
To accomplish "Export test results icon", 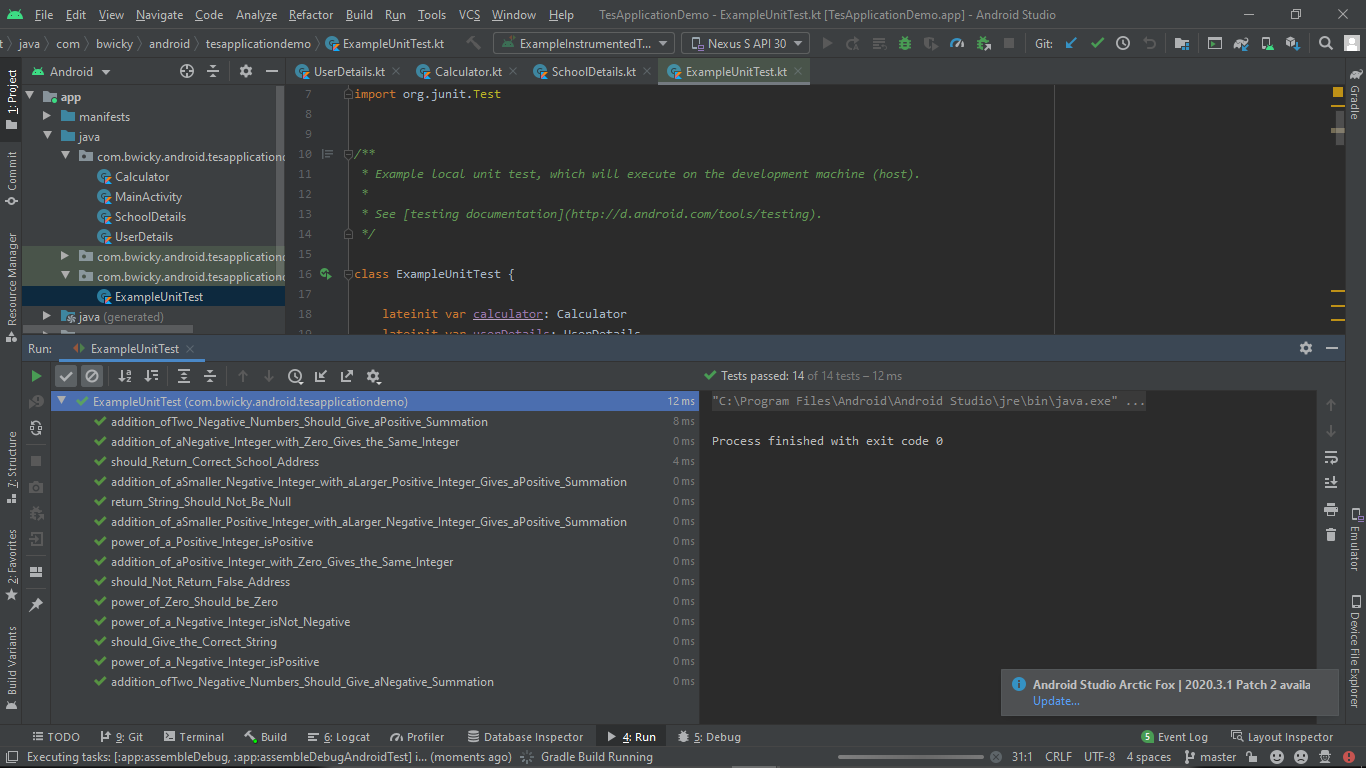I will point(347,376).
